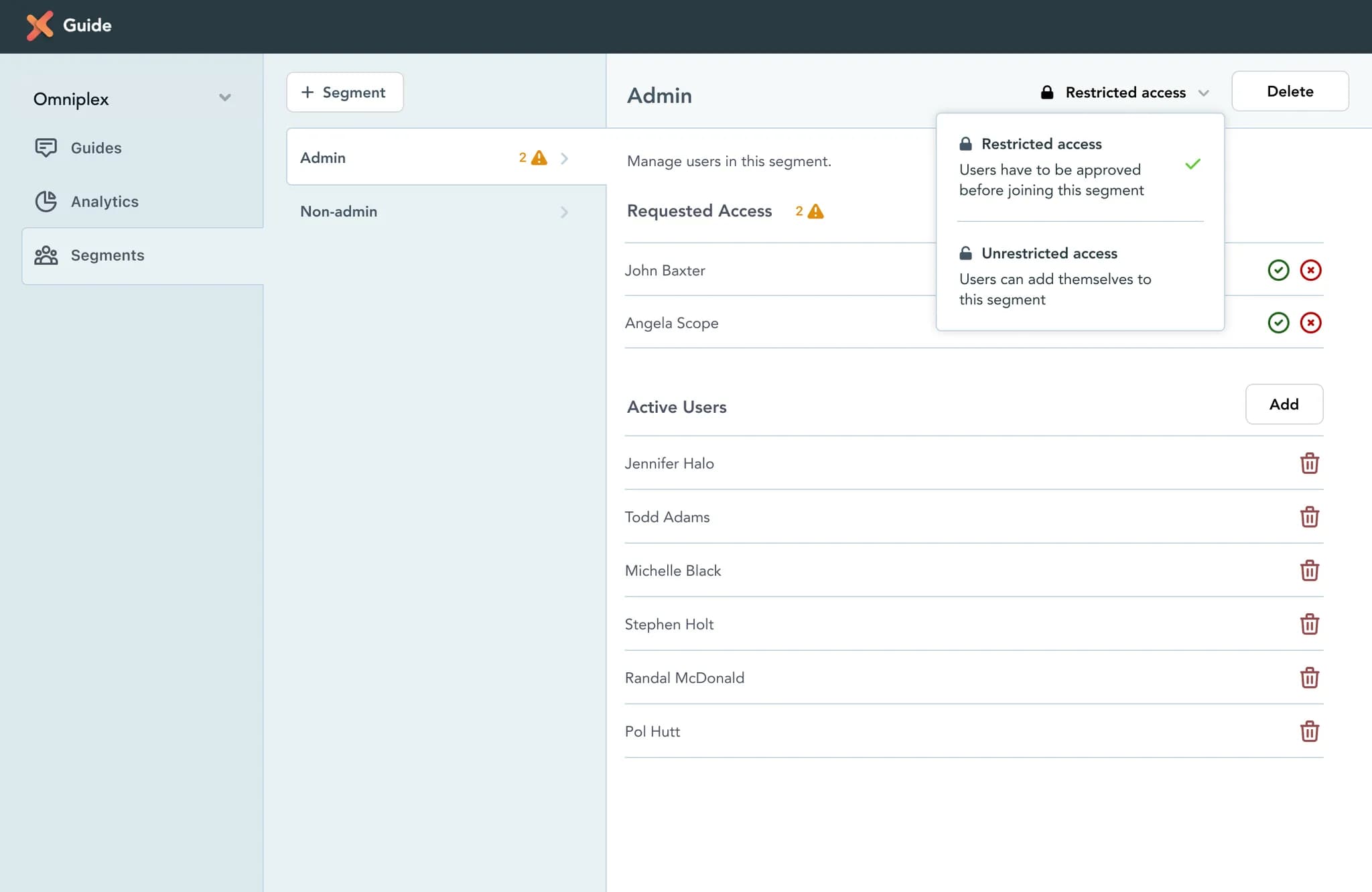The image size is (1372, 892).
Task: Expand the Non-admin segment row
Action: coord(563,211)
